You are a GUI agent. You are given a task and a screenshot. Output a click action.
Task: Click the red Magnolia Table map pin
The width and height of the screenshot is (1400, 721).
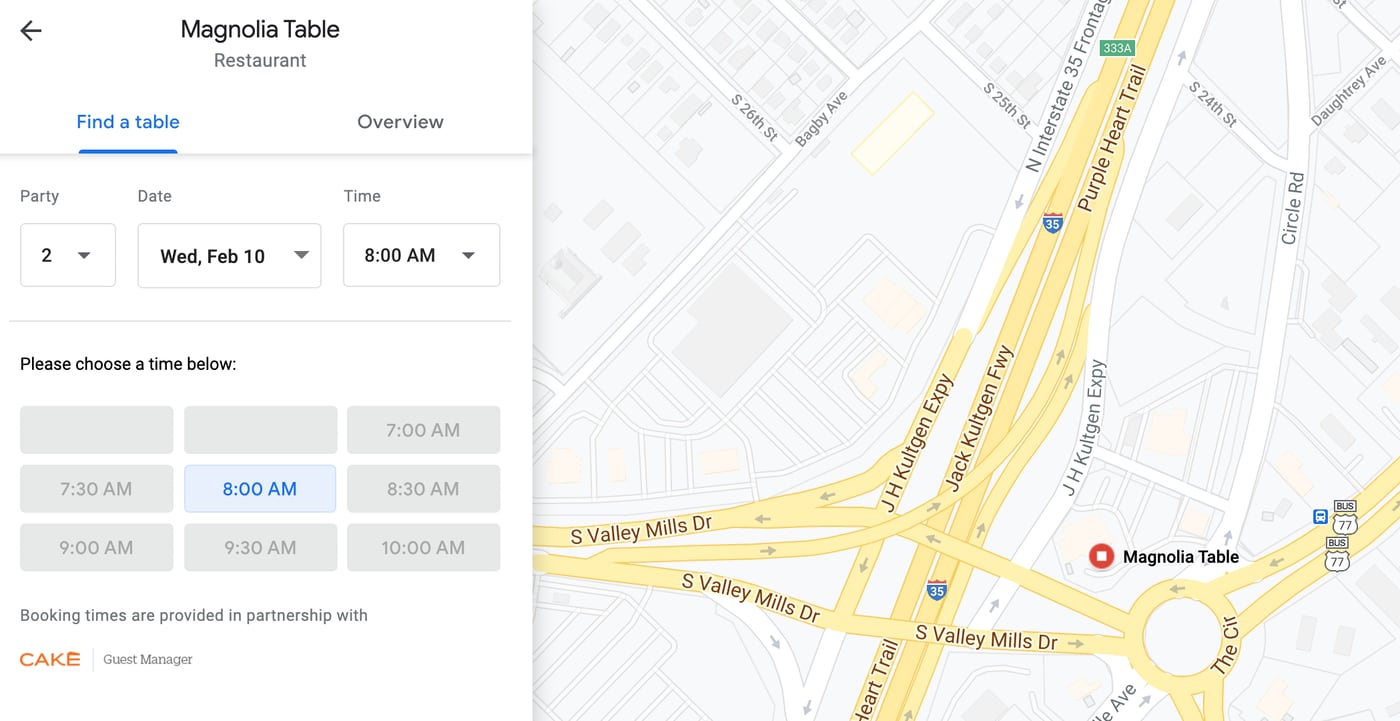tap(1102, 556)
